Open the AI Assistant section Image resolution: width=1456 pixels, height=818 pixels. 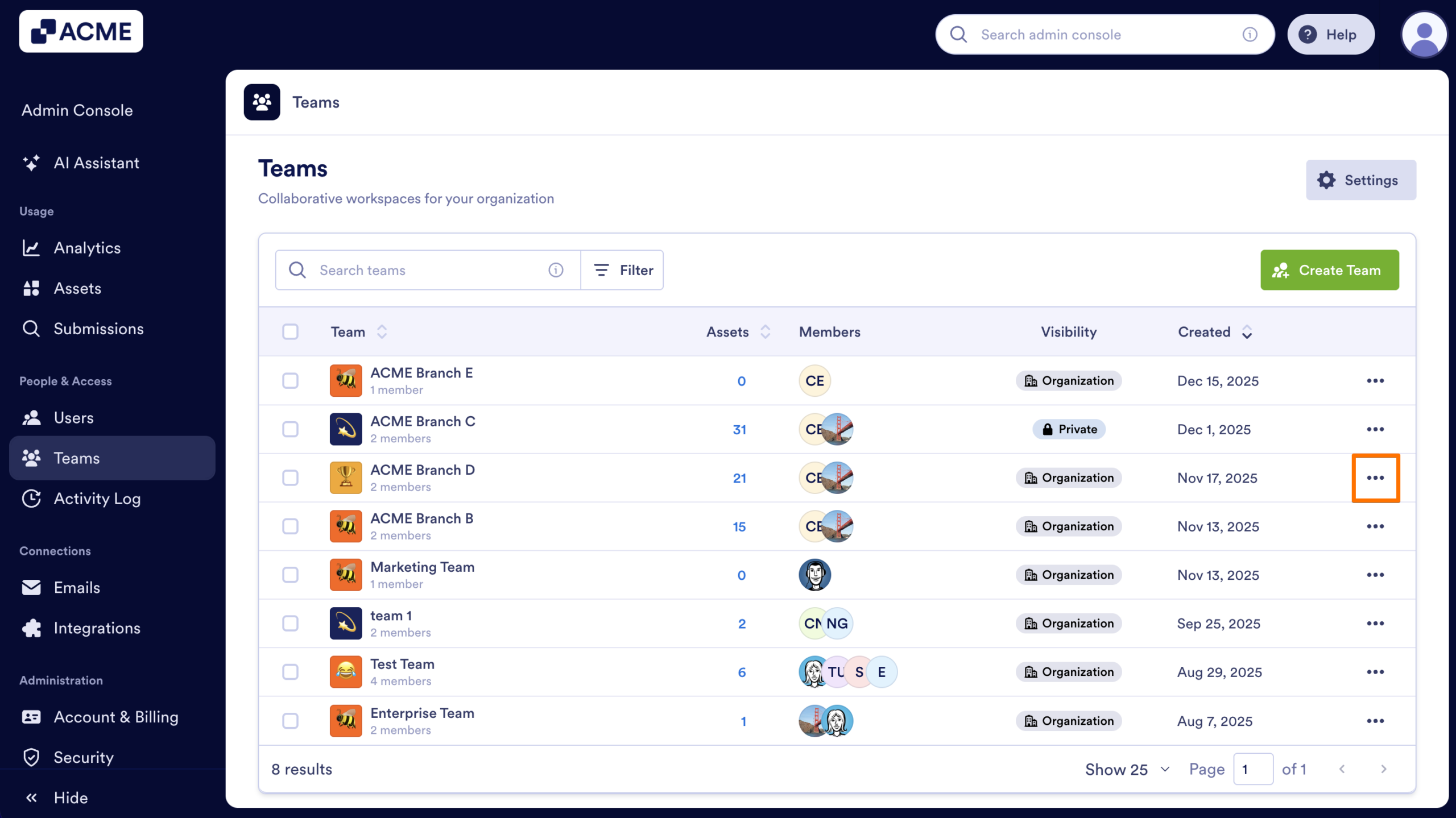[96, 163]
